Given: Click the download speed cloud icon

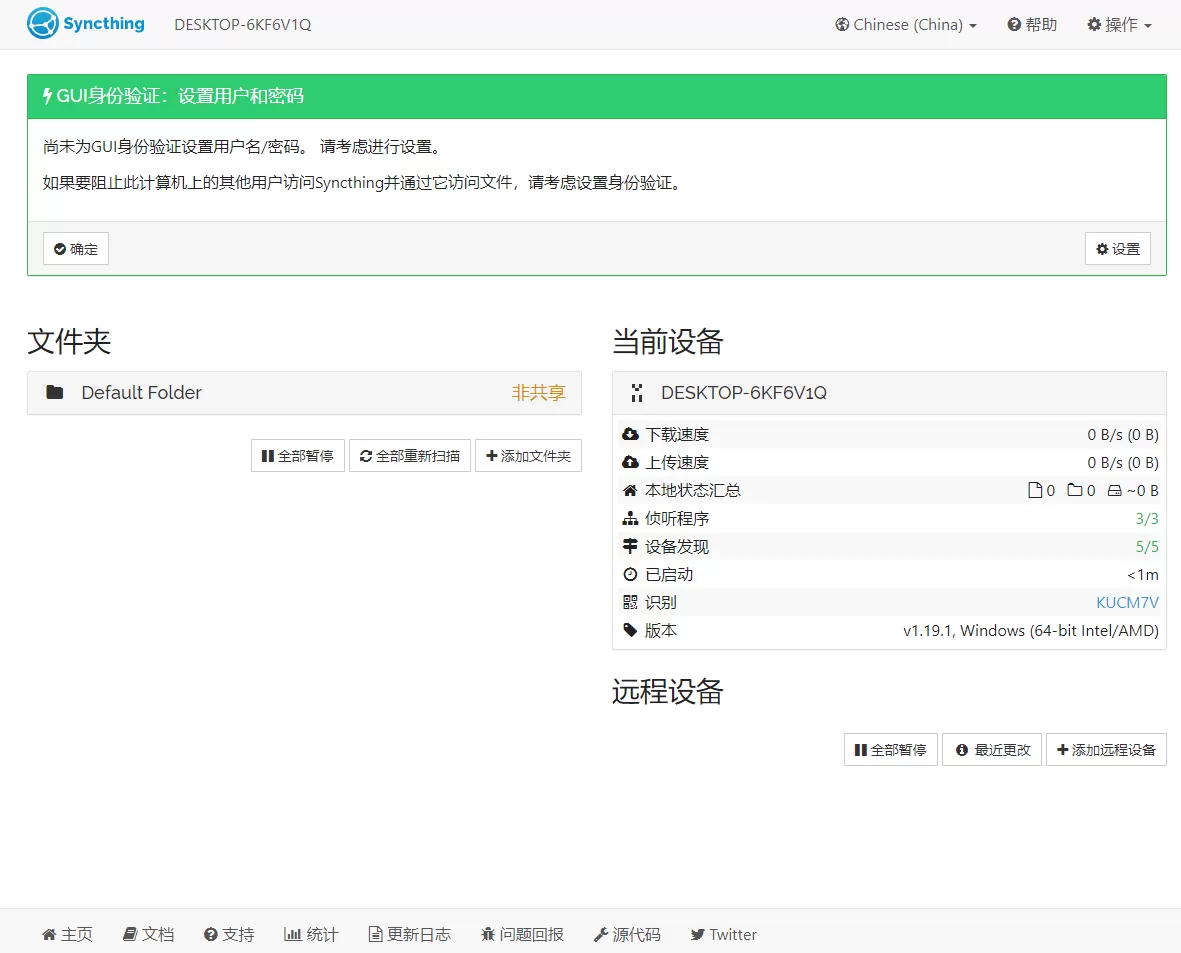Looking at the screenshot, I should pos(630,434).
